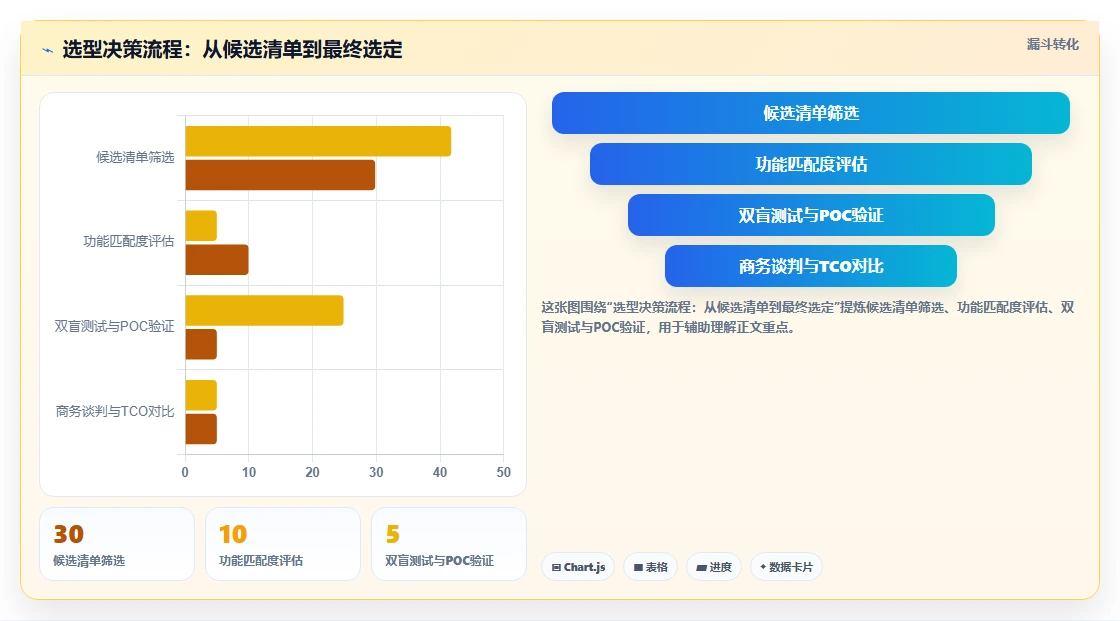Image resolution: width=1120 pixels, height=621 pixels.
Task: Click the 双盲测试与POC验证 chart axis label
Action: coord(114,327)
